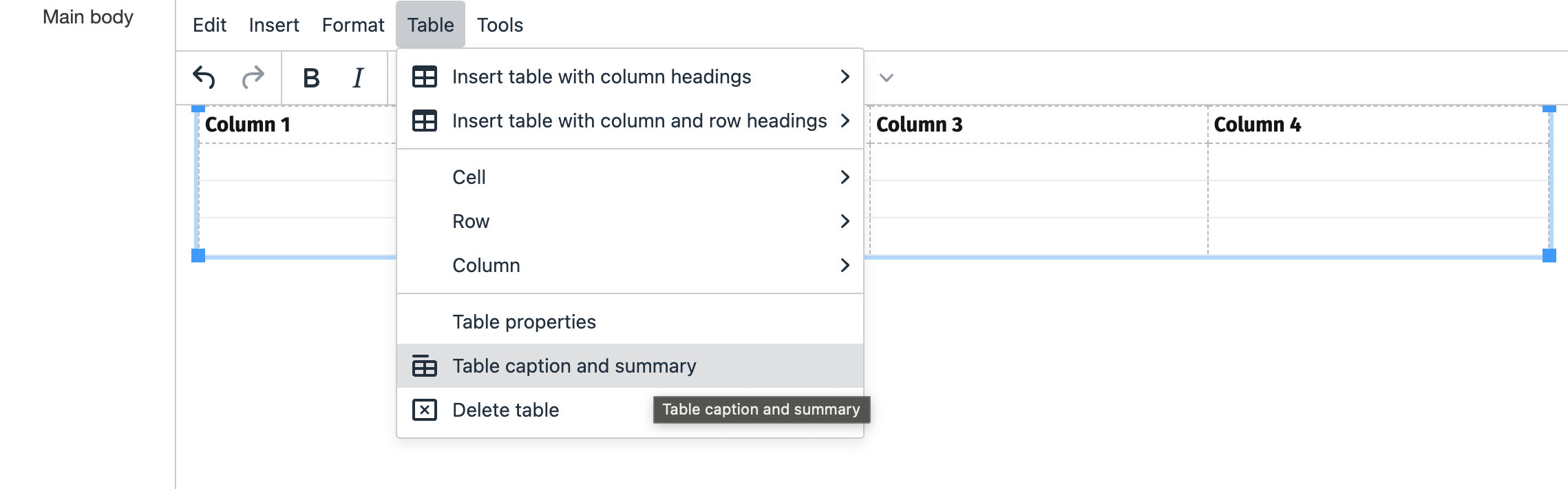1568x489 pixels.
Task: Click the Delete table icon
Action: 424,410
